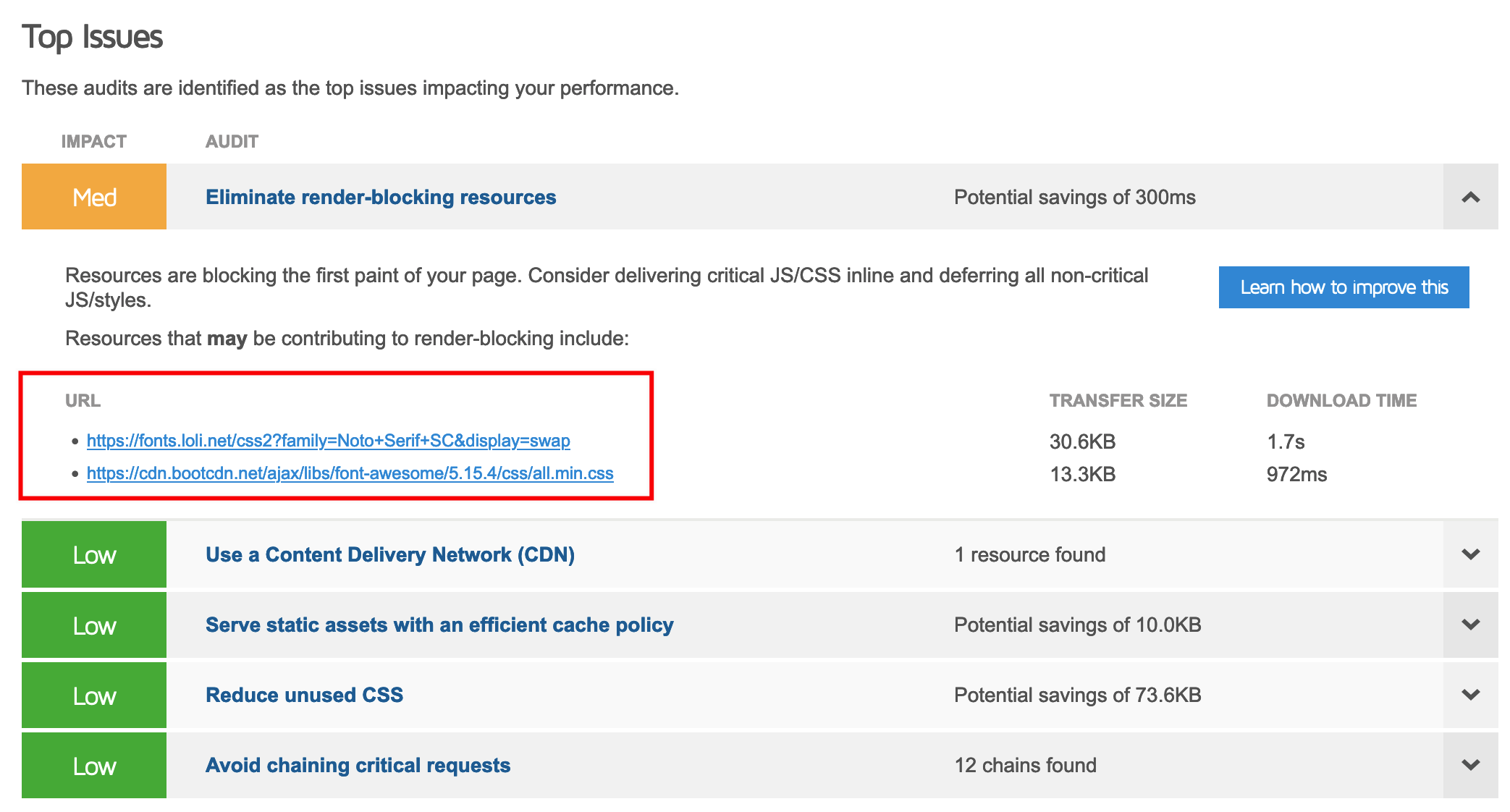Image resolution: width=1510 pixels, height=812 pixels.
Task: Click the TRANSFER SIZE column header
Action: point(1118,400)
